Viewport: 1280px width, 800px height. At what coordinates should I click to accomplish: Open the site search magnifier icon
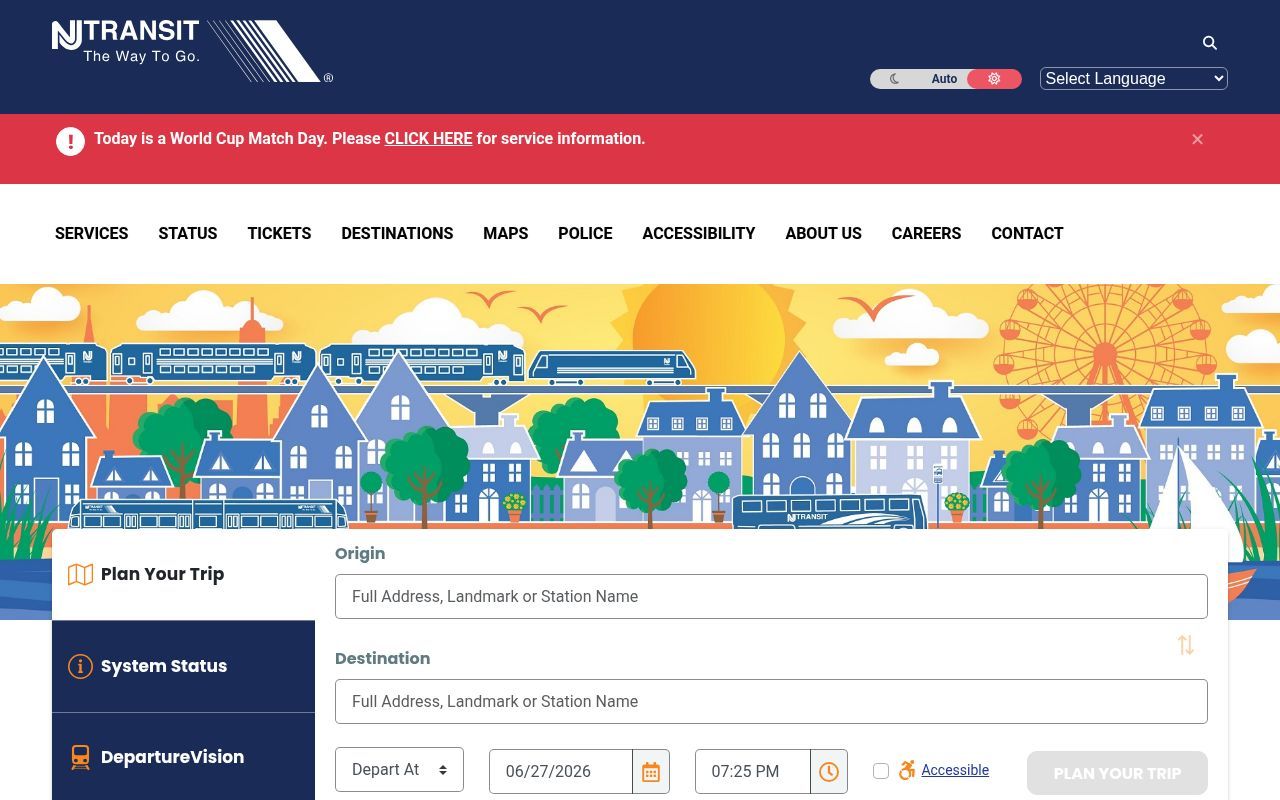point(1210,43)
